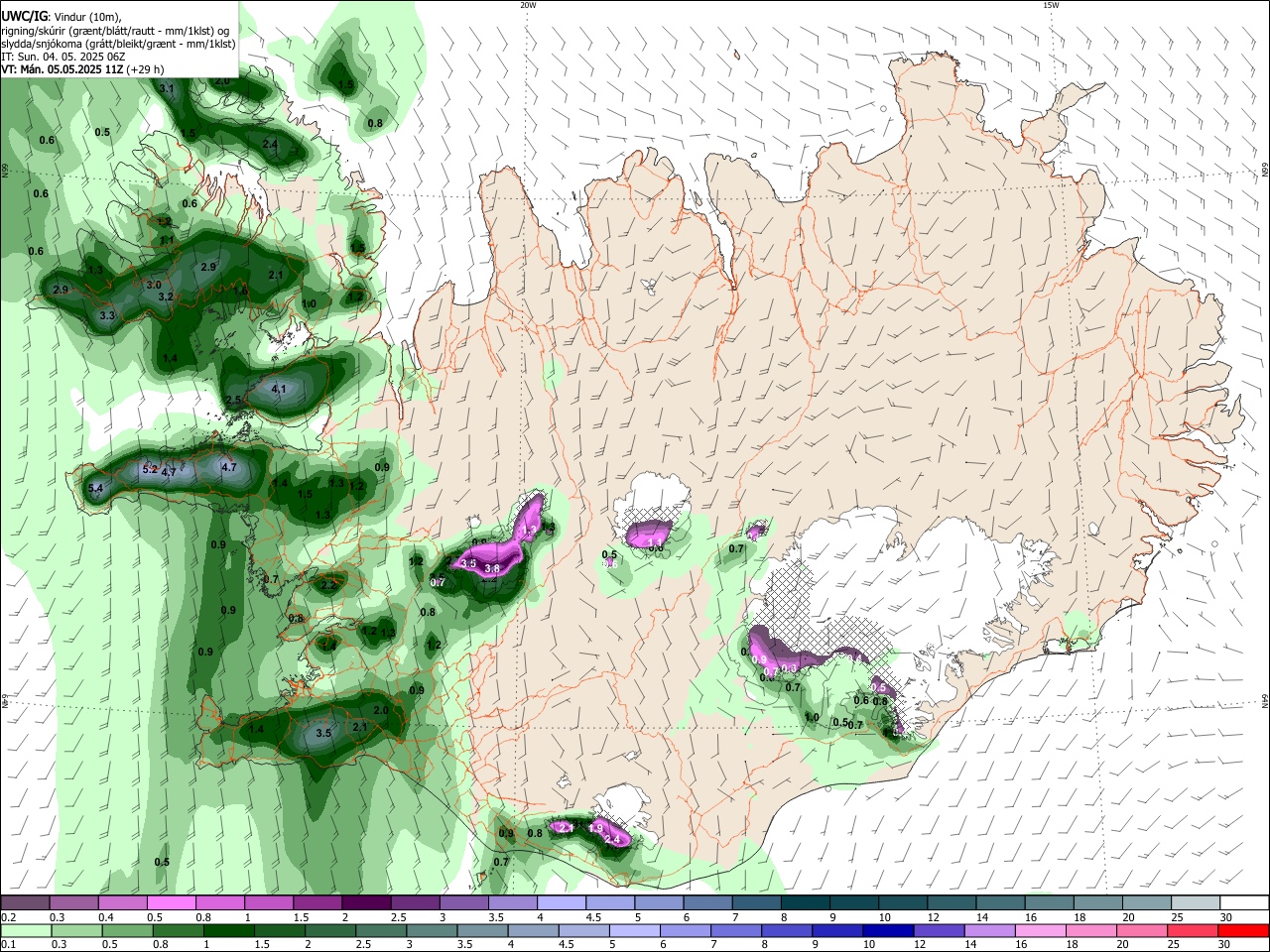Click the 3.3 precipitation value on the map
The image size is (1270, 952).
[108, 315]
